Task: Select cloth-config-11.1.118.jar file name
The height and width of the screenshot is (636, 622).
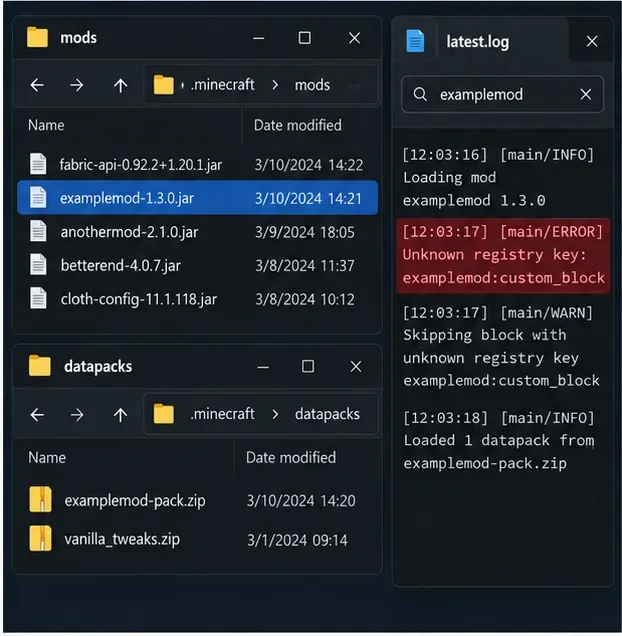Action: tap(139, 299)
